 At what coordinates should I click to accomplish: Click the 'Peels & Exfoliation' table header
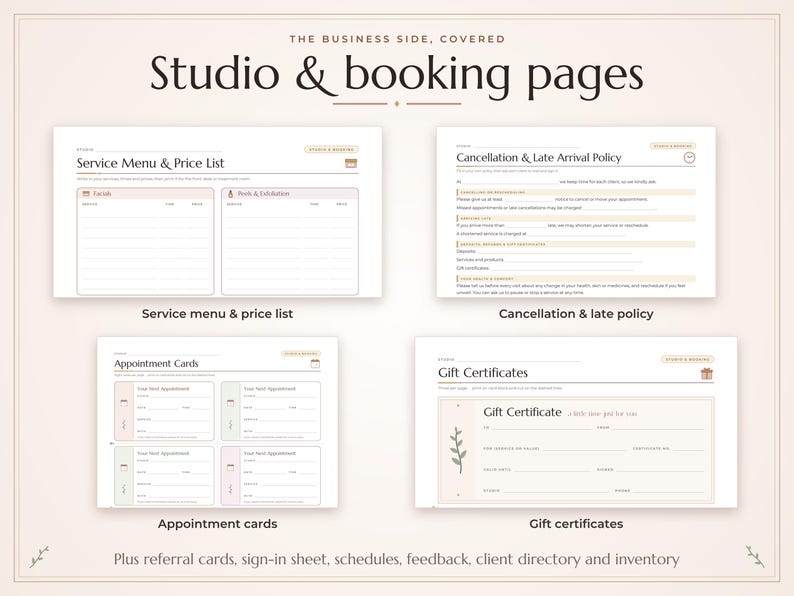point(290,193)
